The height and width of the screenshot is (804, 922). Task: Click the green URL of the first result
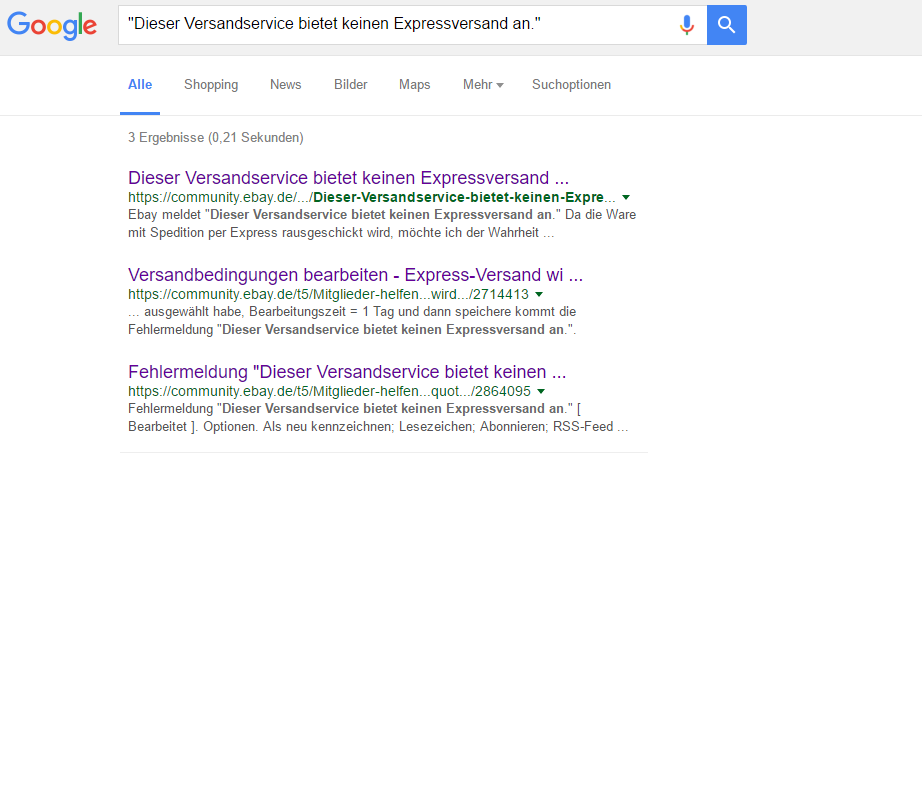pos(371,198)
